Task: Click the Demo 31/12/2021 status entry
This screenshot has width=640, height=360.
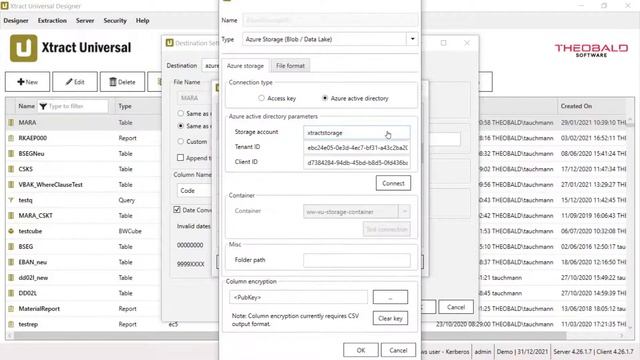Action: [x=522, y=351]
